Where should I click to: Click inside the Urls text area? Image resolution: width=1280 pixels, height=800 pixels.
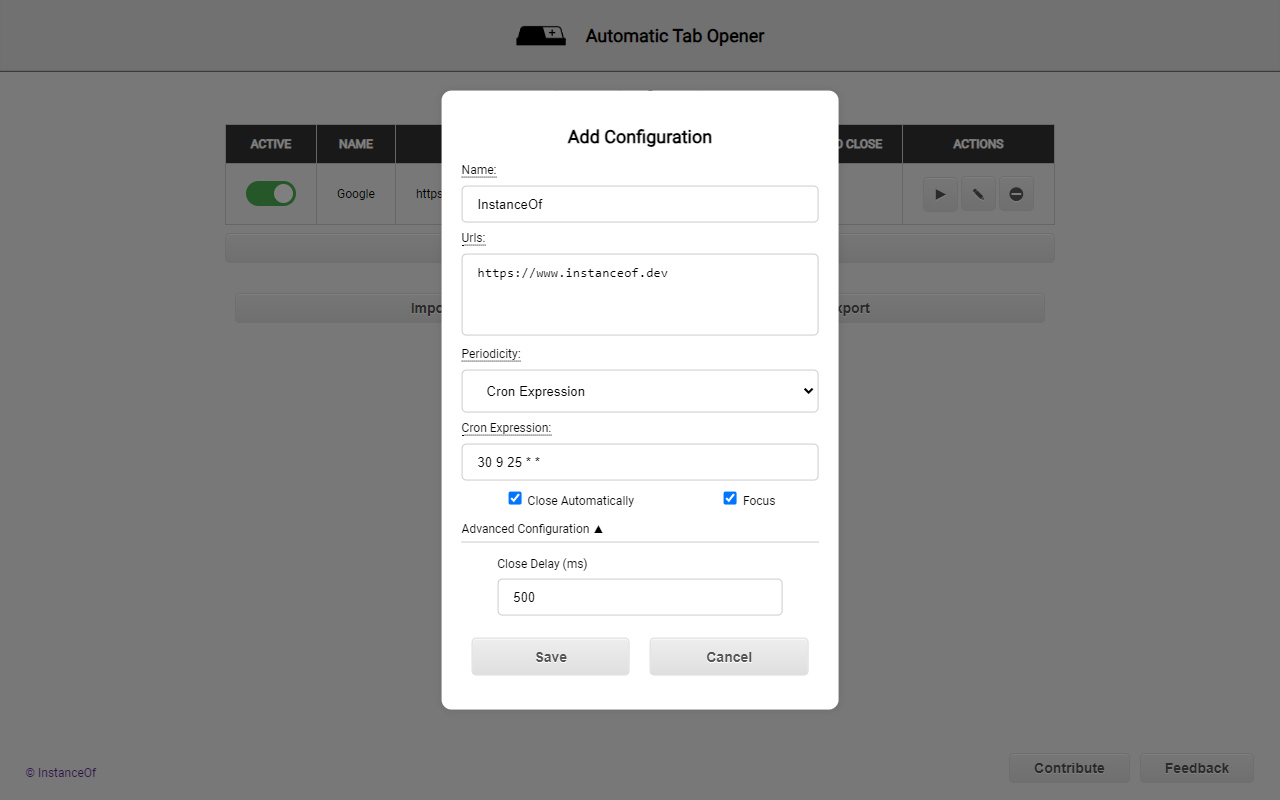[640, 294]
